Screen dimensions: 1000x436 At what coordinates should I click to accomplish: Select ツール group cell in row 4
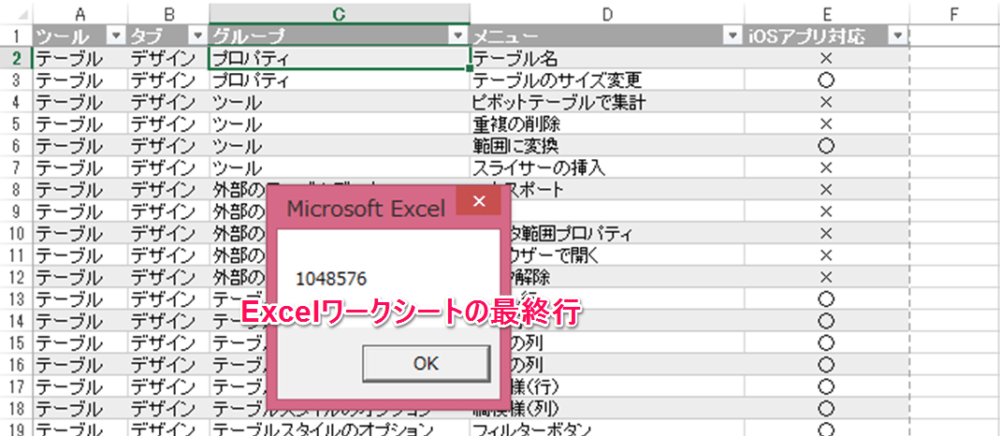tap(339, 102)
